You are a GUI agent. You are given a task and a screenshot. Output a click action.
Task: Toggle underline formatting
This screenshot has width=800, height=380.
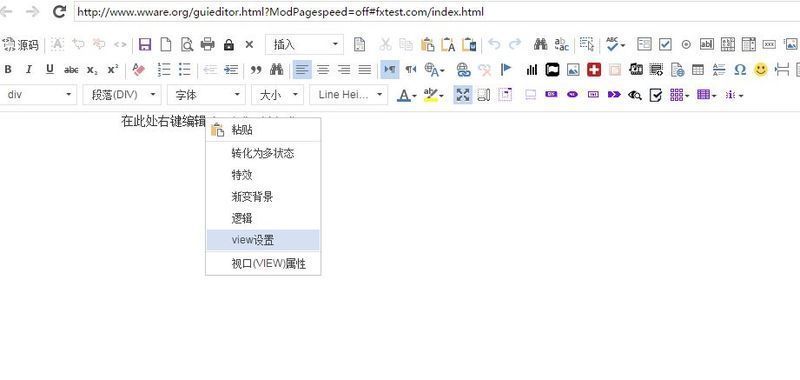click(x=49, y=69)
